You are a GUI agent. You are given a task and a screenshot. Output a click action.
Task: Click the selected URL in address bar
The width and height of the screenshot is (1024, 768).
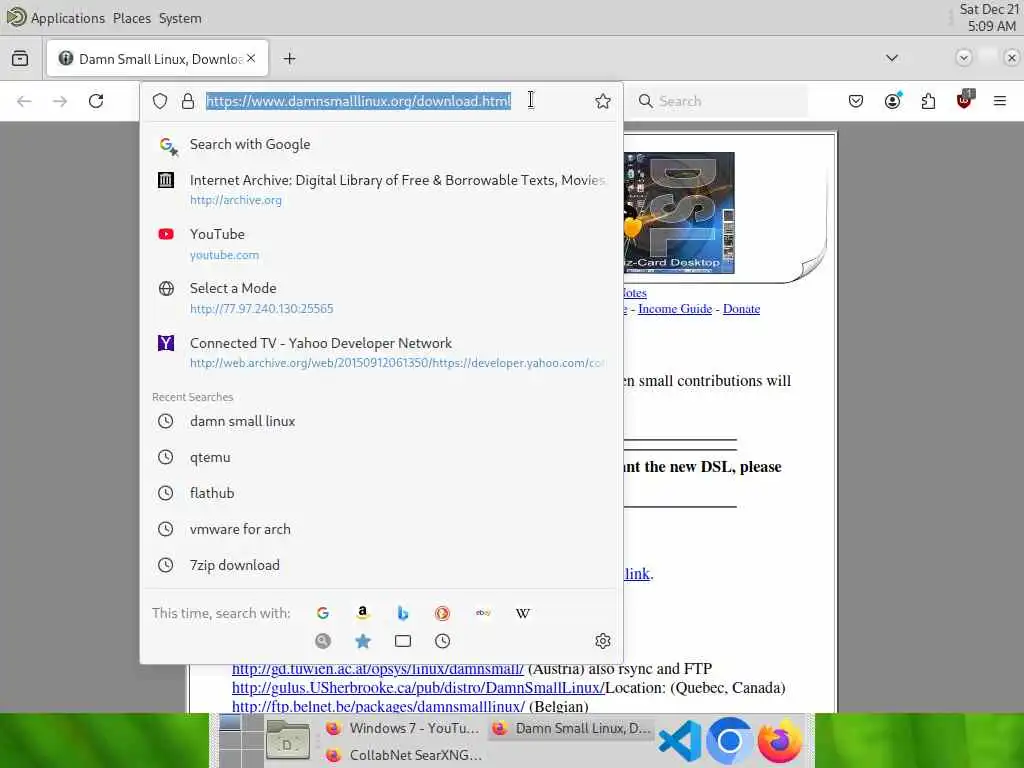359,101
